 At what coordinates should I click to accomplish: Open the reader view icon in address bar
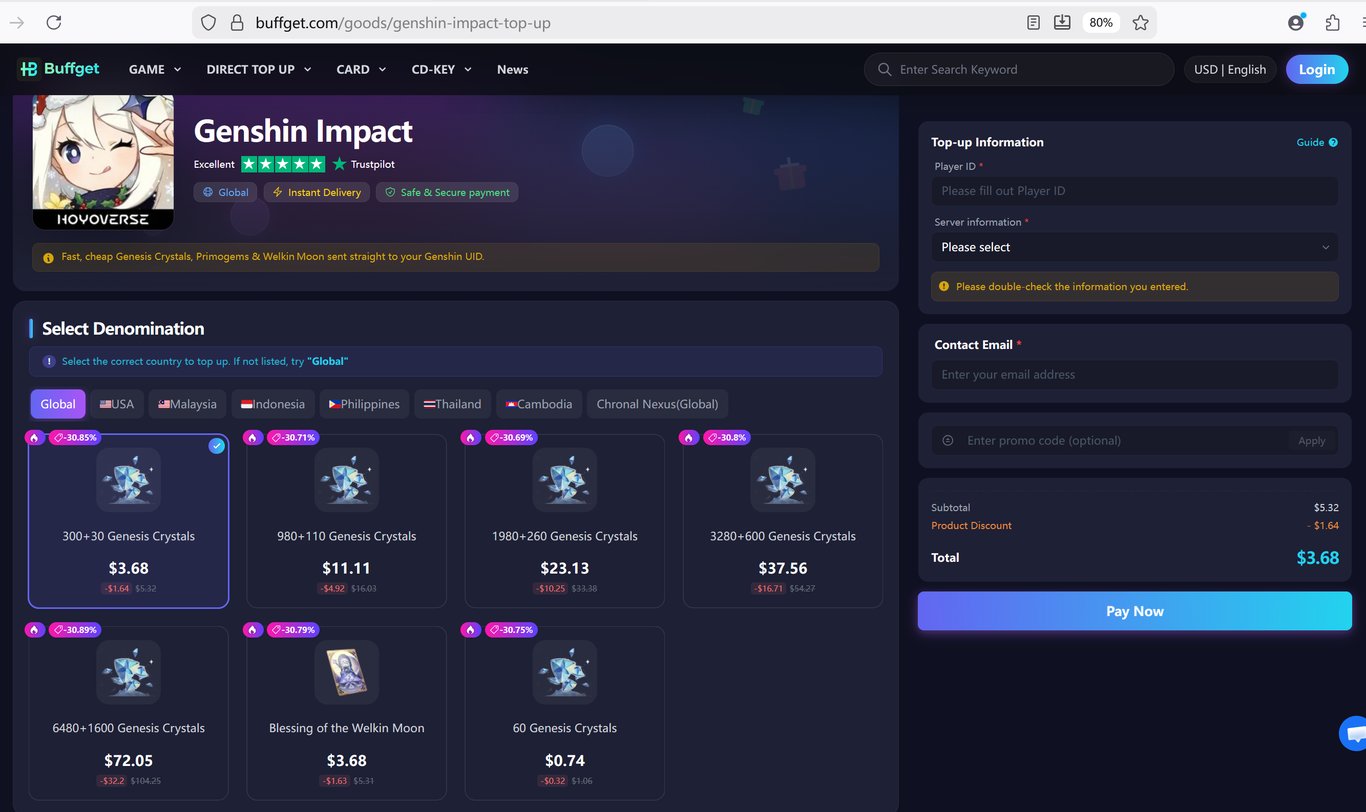click(1034, 22)
